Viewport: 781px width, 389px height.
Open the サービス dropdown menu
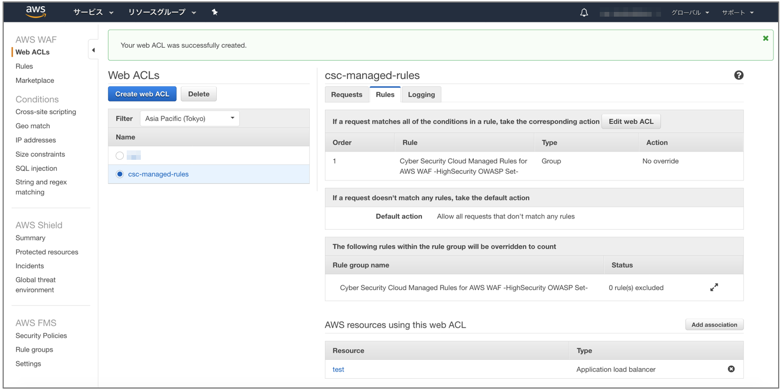click(x=94, y=12)
